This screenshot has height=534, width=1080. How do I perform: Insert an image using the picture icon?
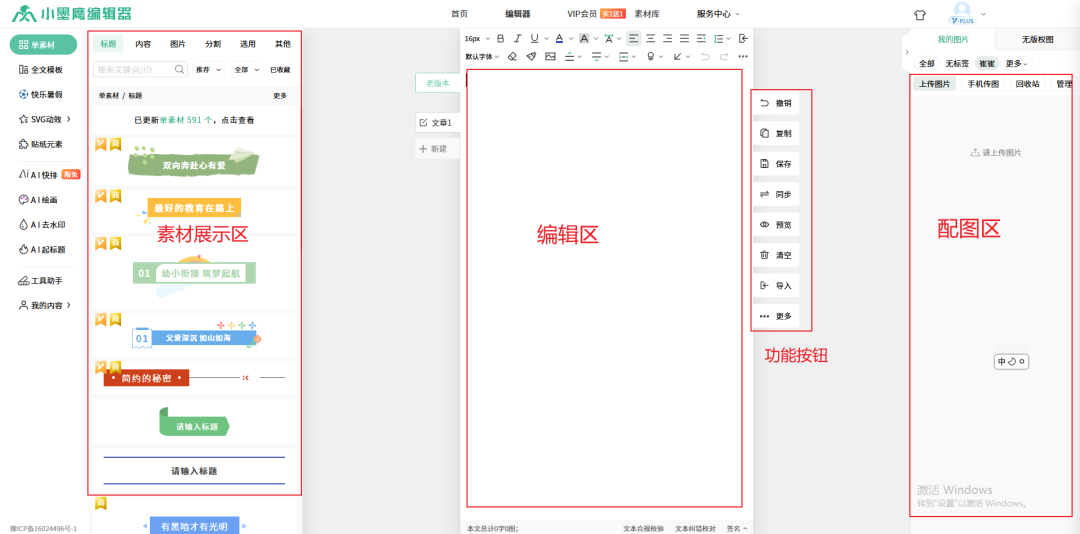click(x=550, y=57)
